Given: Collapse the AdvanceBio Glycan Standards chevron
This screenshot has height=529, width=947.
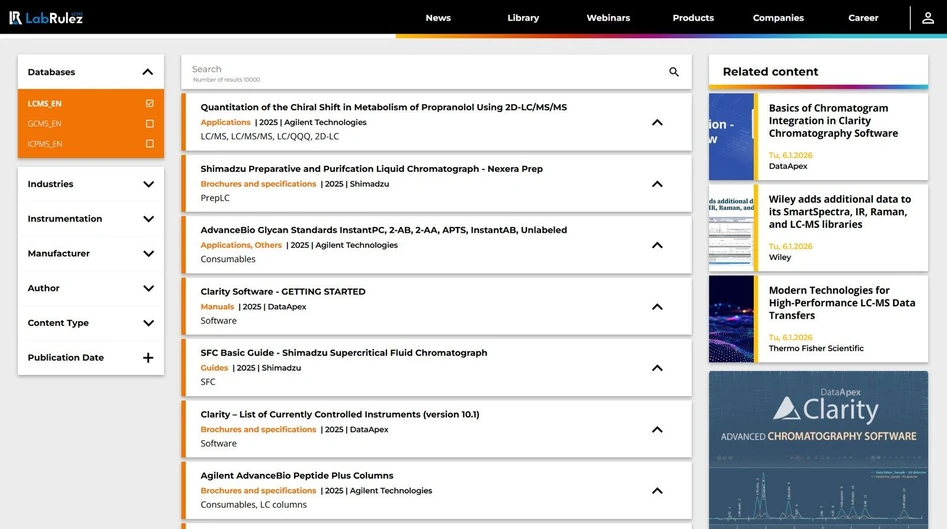Looking at the screenshot, I should [657, 245].
